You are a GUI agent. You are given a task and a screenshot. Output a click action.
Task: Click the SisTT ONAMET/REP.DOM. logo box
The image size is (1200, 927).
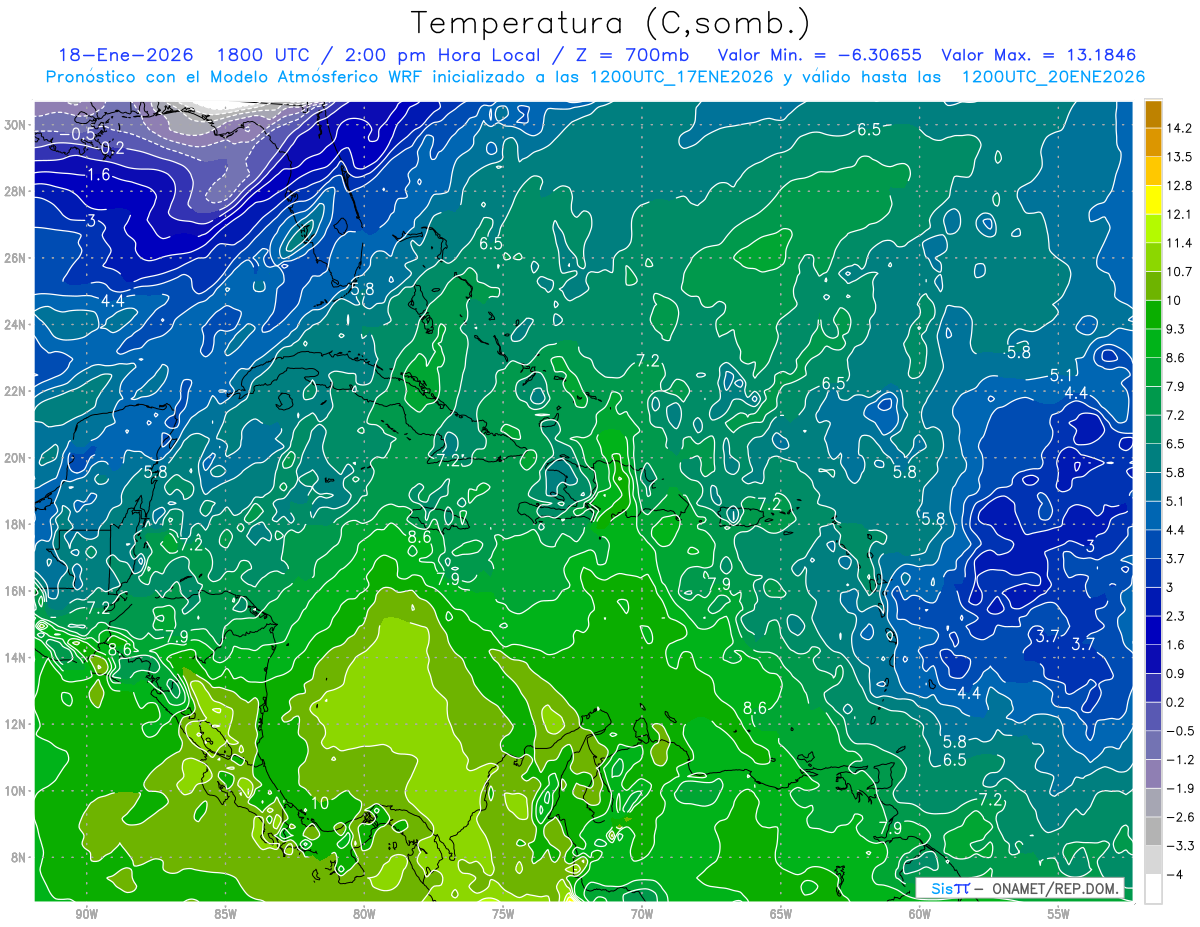click(1021, 889)
